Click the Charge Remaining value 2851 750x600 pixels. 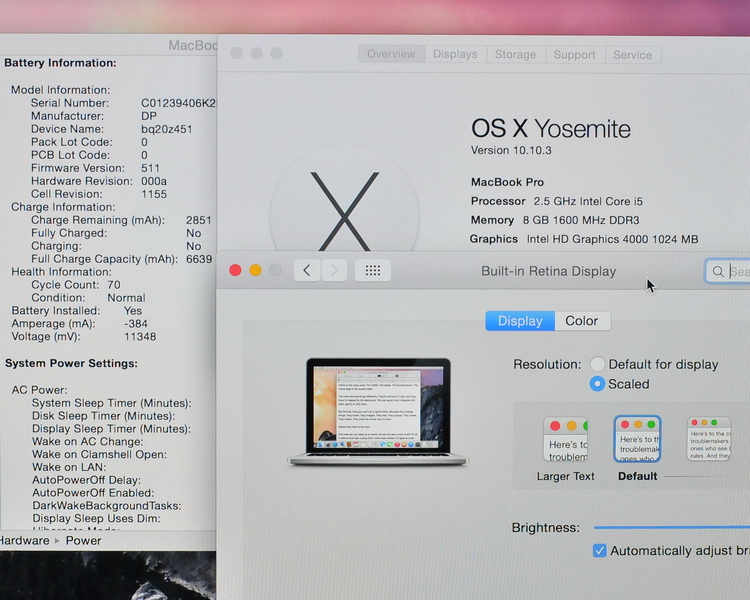(199, 220)
